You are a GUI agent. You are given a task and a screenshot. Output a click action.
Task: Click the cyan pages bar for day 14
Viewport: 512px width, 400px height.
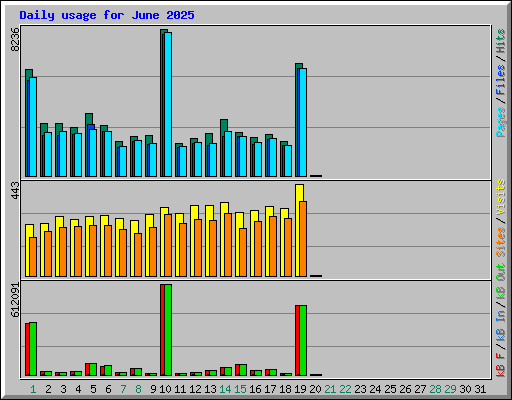click(x=228, y=154)
